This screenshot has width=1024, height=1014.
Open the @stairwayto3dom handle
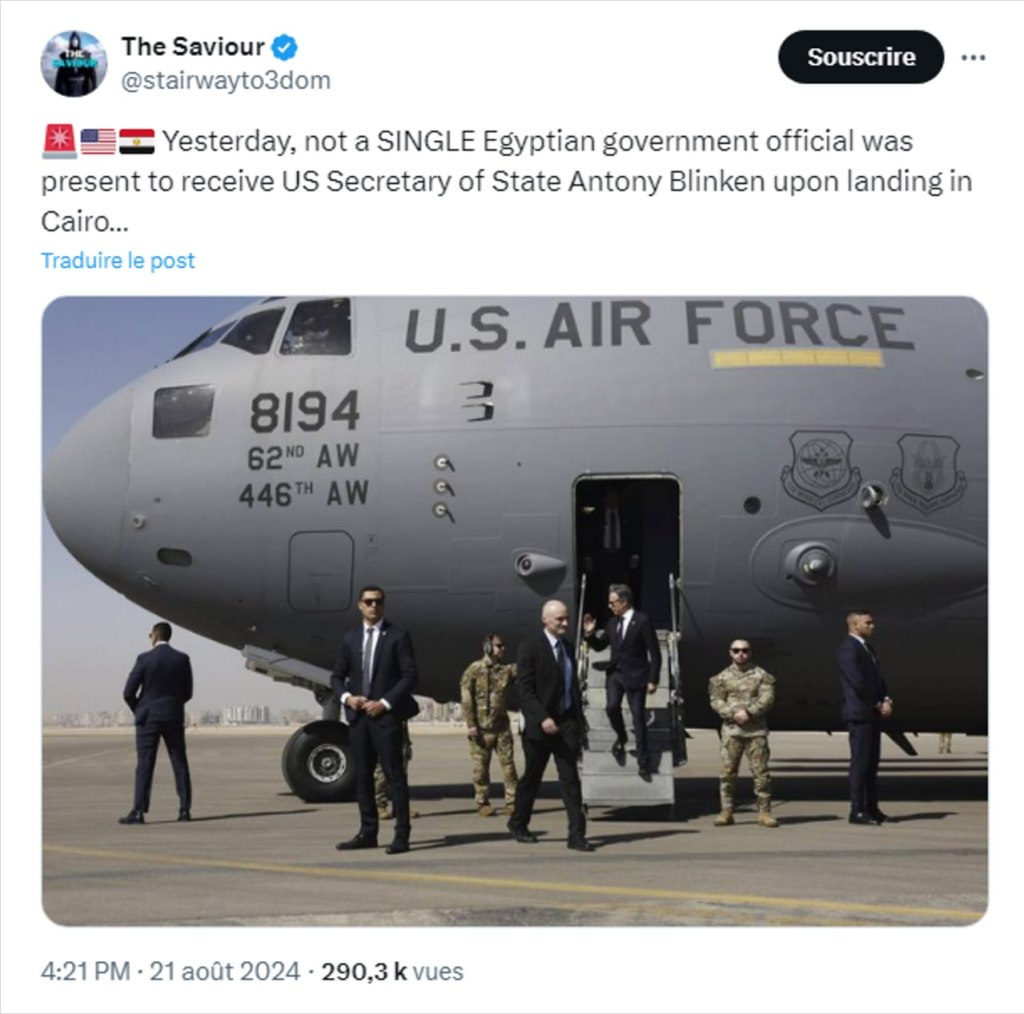[226, 81]
